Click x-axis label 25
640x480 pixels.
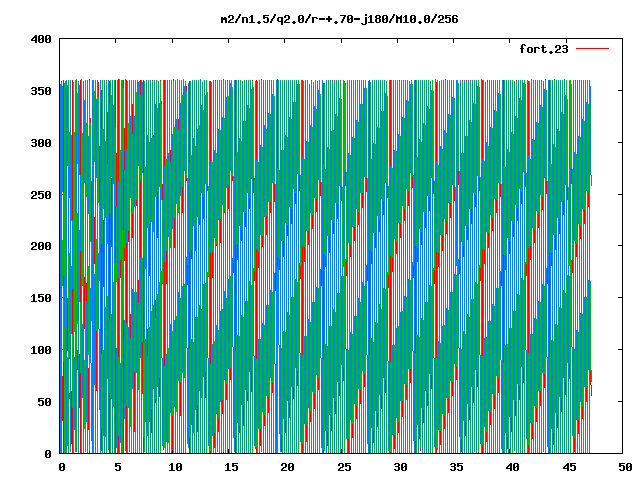pyautogui.click(x=344, y=467)
